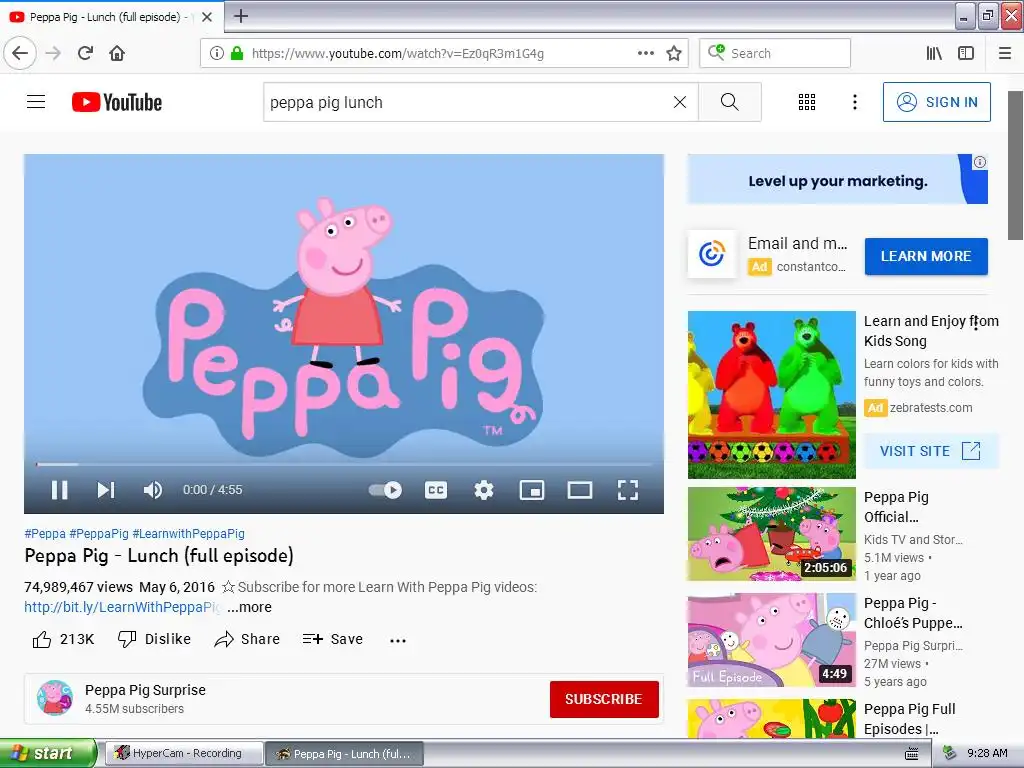1024x768 pixels.
Task: Mute the video volume
Action: coord(153,490)
